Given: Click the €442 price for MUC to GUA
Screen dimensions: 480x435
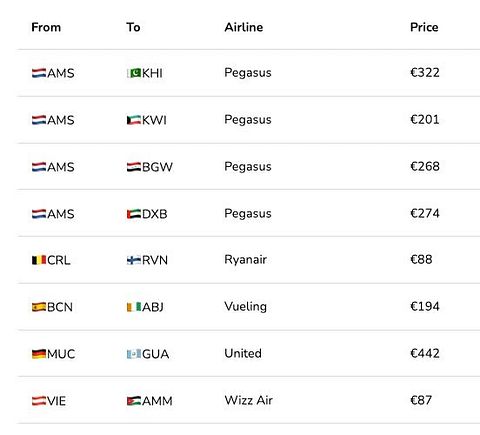Looking at the screenshot, I should tap(425, 353).
